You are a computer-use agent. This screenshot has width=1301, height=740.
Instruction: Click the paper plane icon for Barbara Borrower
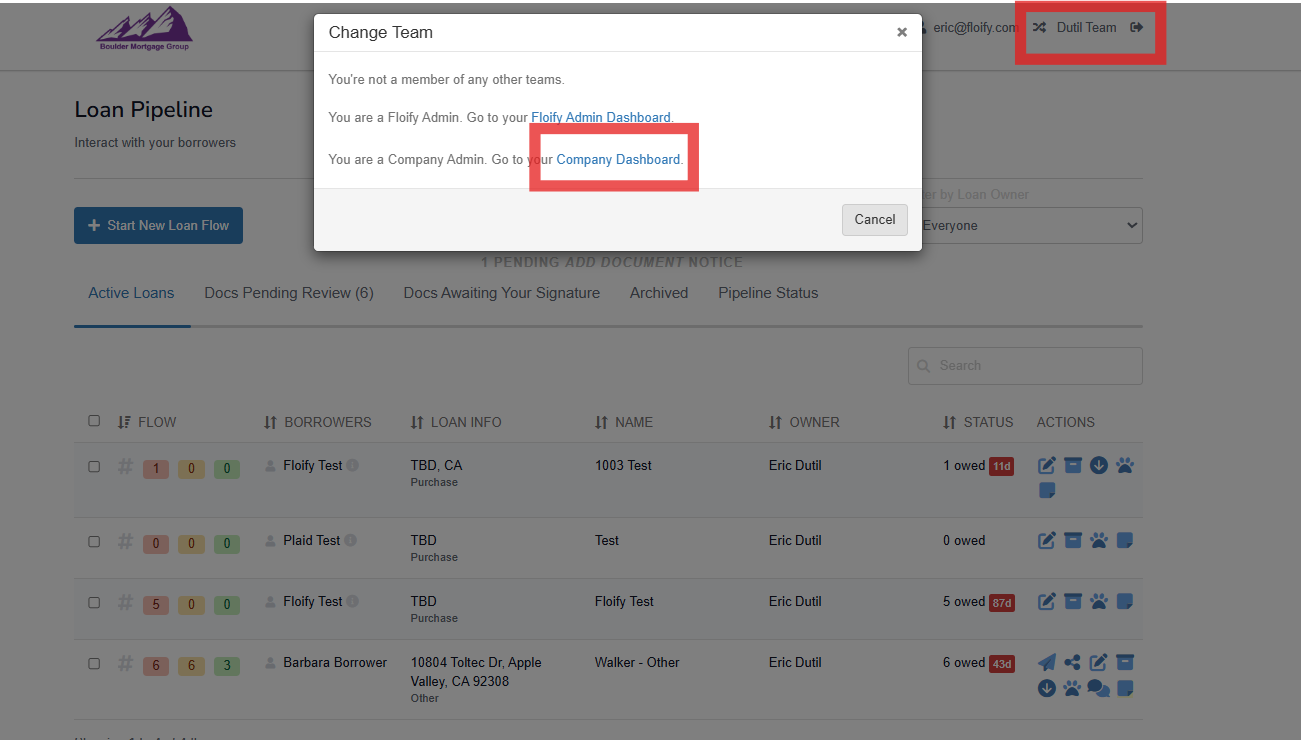tap(1046, 663)
